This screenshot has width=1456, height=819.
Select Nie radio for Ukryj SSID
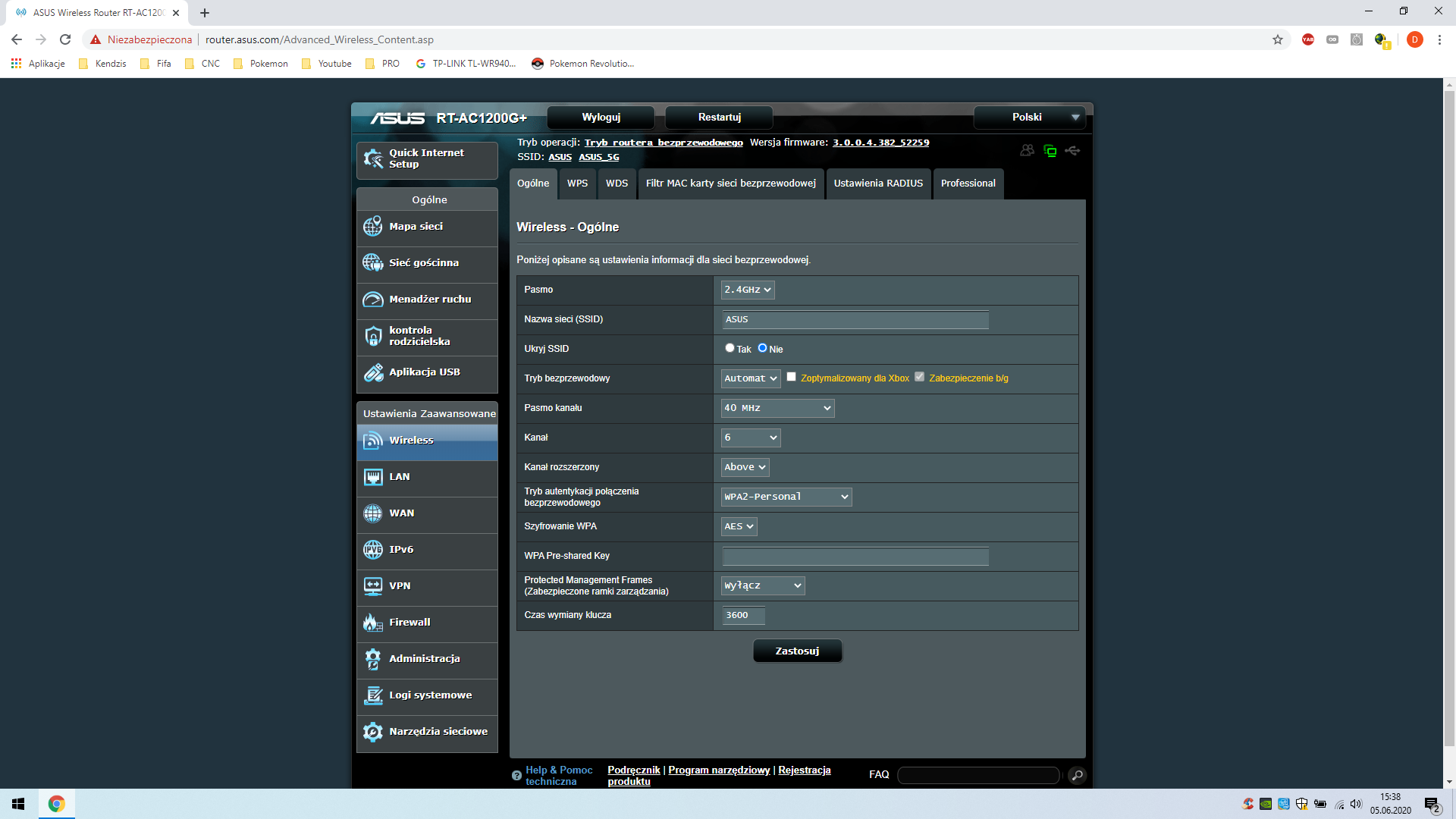[762, 348]
